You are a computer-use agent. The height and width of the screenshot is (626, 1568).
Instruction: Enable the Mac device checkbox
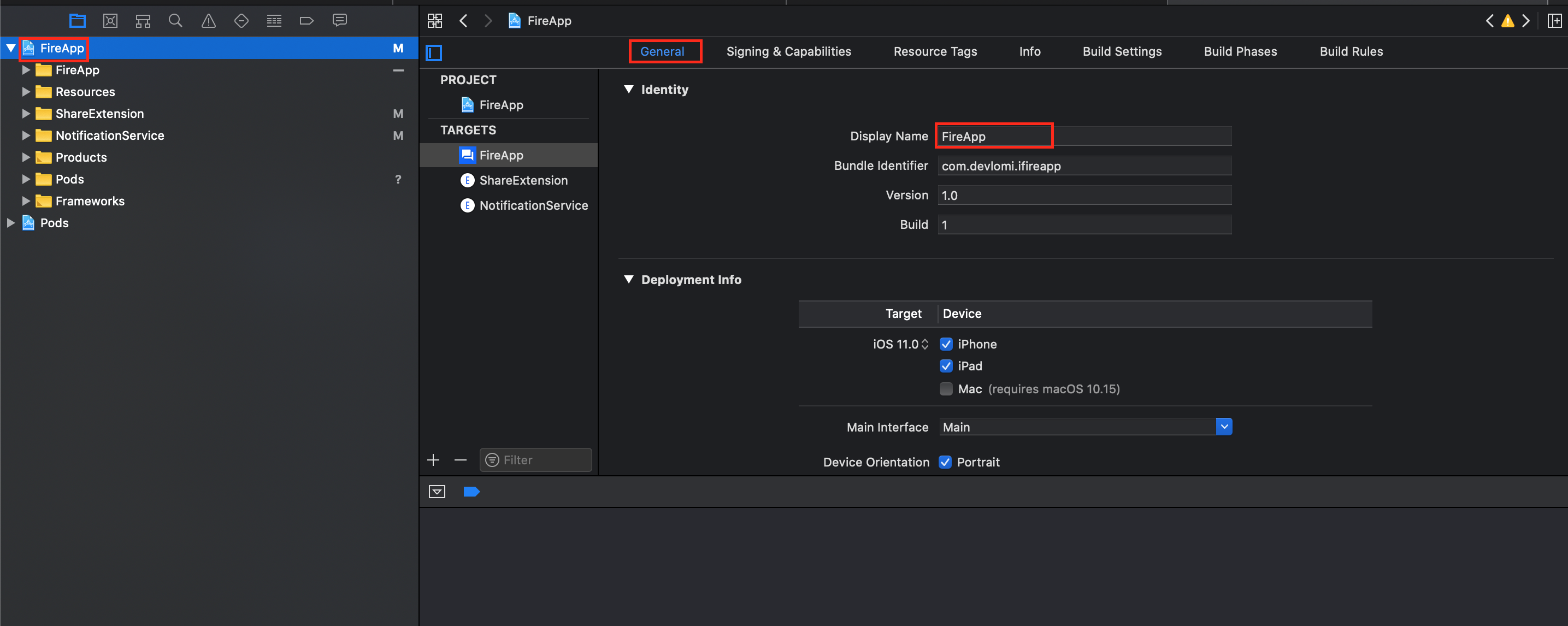tap(946, 389)
